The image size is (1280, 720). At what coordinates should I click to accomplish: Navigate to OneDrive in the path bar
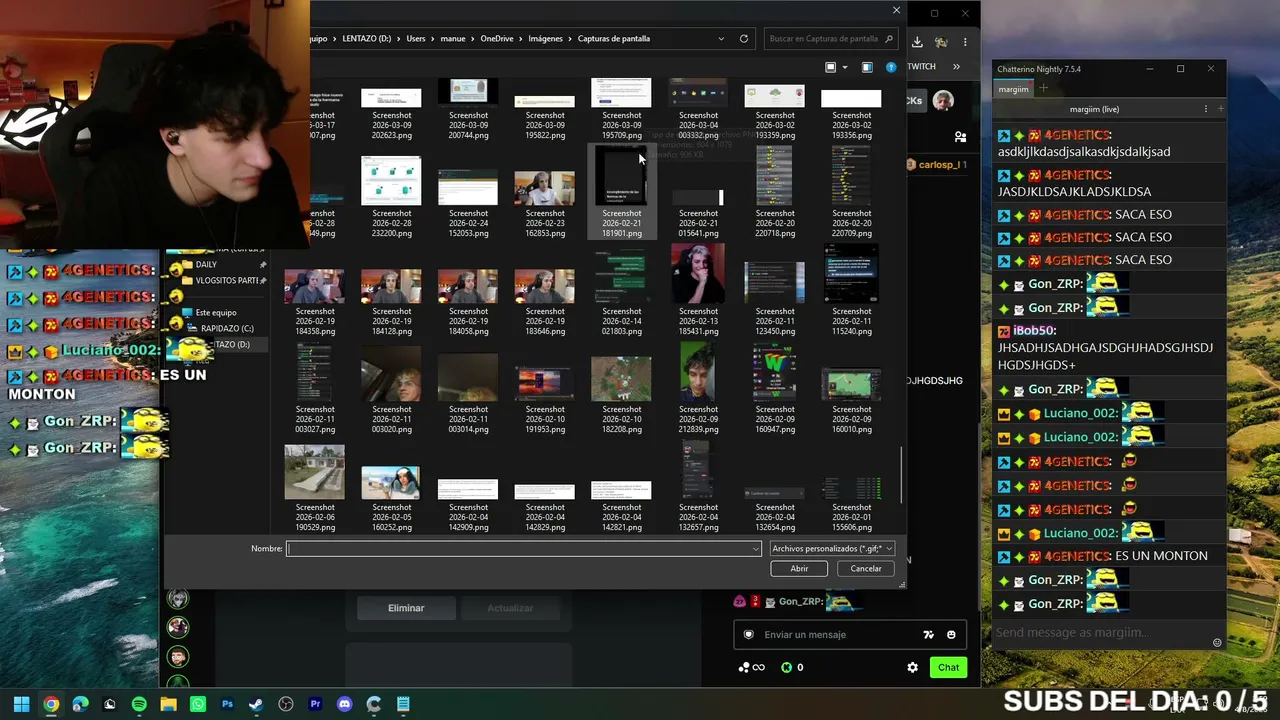(496, 39)
